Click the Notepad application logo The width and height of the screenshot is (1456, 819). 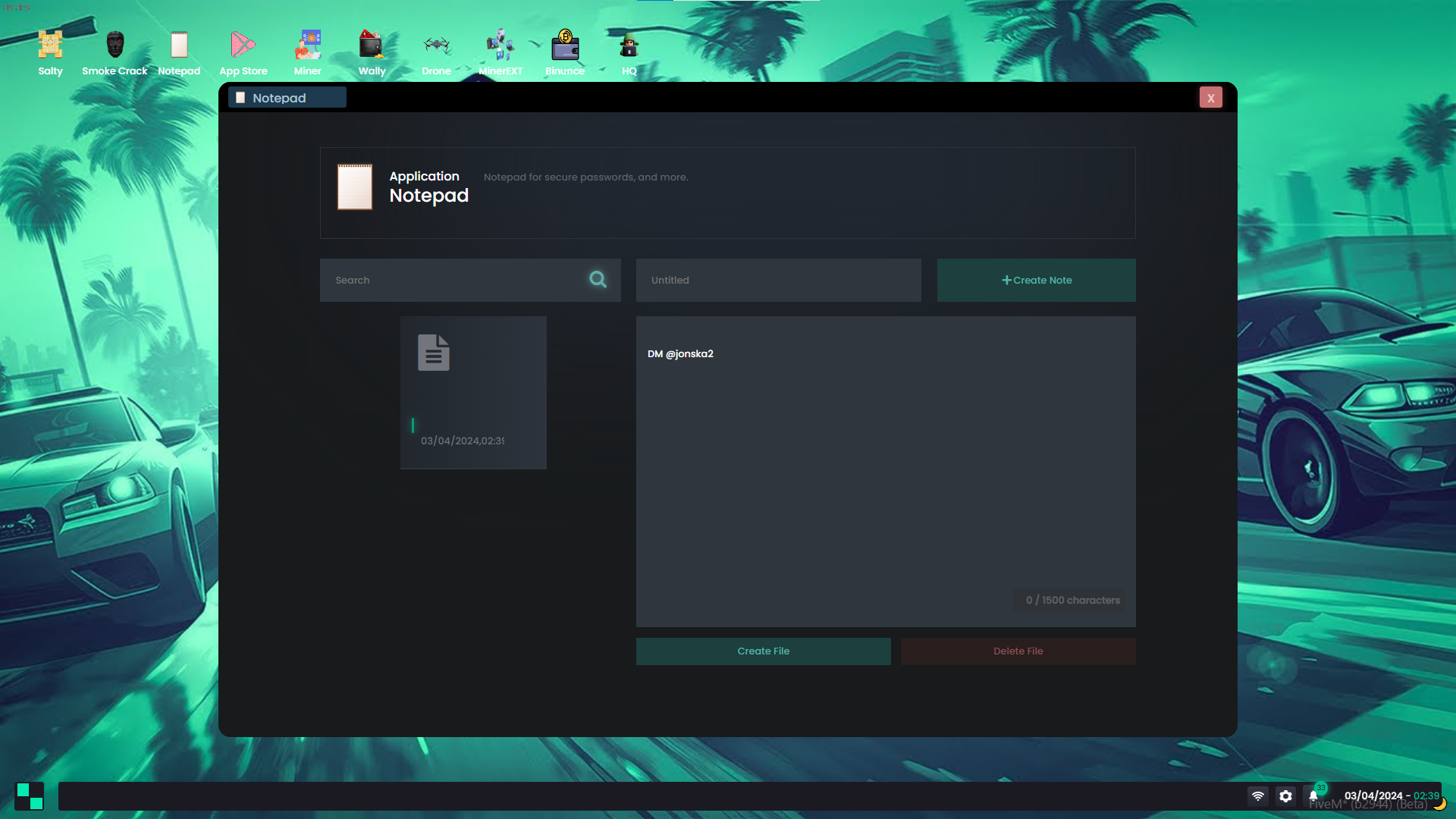[x=355, y=187]
